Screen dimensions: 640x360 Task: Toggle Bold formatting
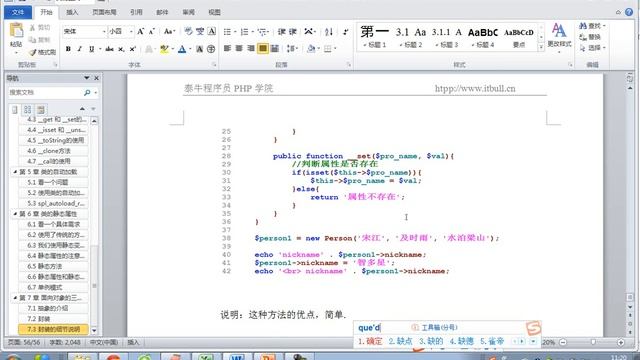(68, 49)
